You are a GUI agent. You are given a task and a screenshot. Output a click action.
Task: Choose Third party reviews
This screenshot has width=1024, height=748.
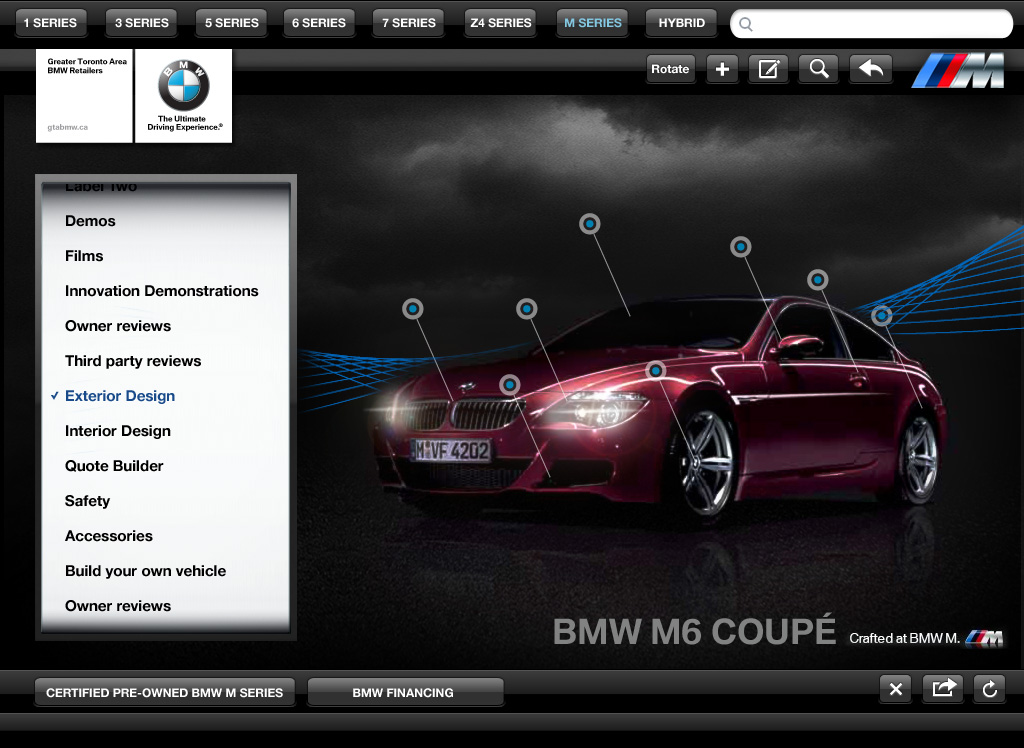pos(133,361)
